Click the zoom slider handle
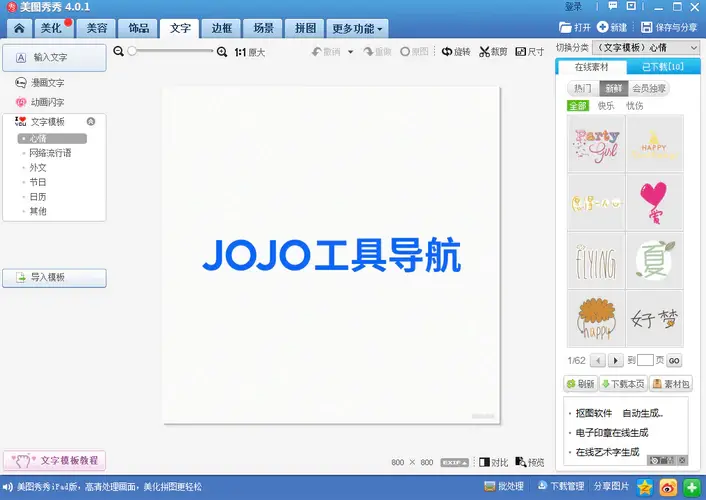This screenshot has height=500, width=706. pos(132,51)
